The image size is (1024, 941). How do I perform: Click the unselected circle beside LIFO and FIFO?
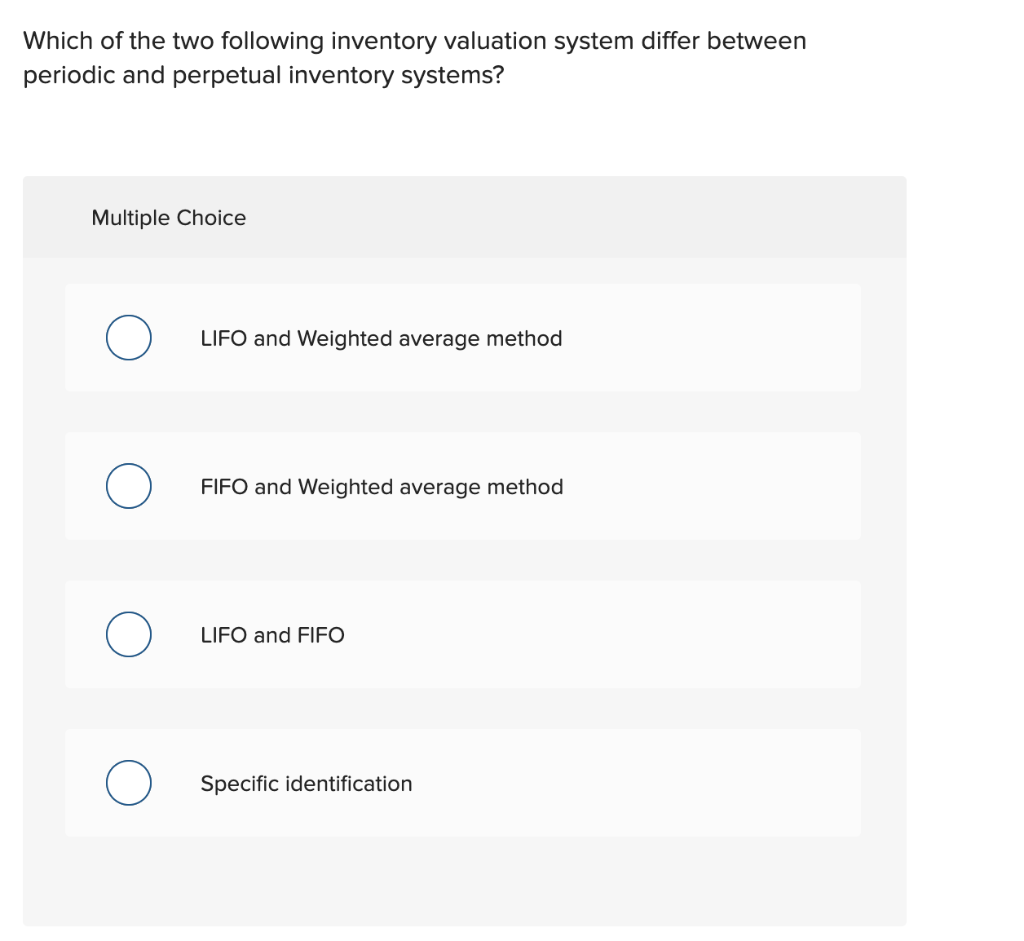click(128, 634)
